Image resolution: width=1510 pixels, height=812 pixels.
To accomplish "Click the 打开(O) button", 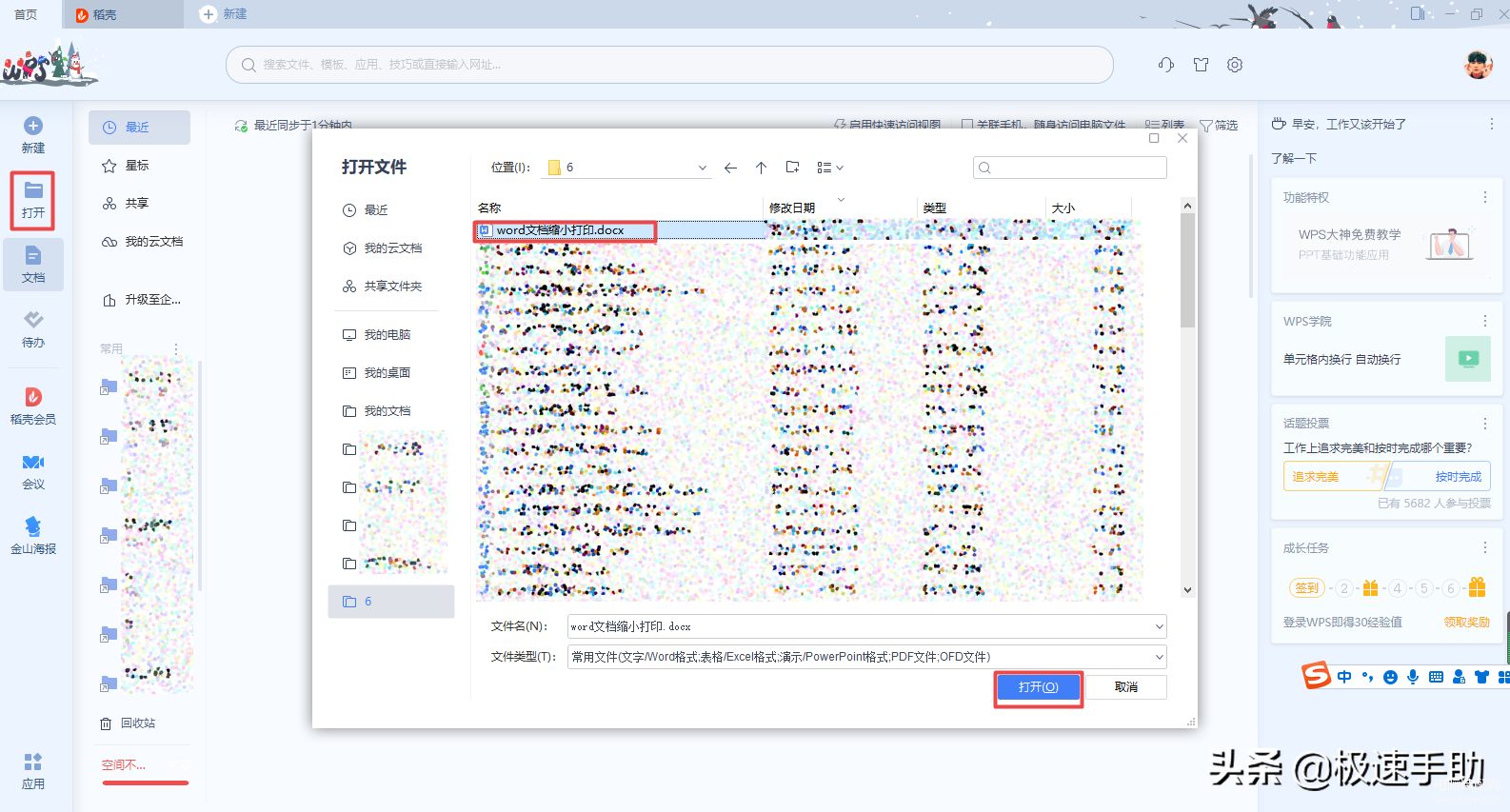I will (x=1038, y=687).
